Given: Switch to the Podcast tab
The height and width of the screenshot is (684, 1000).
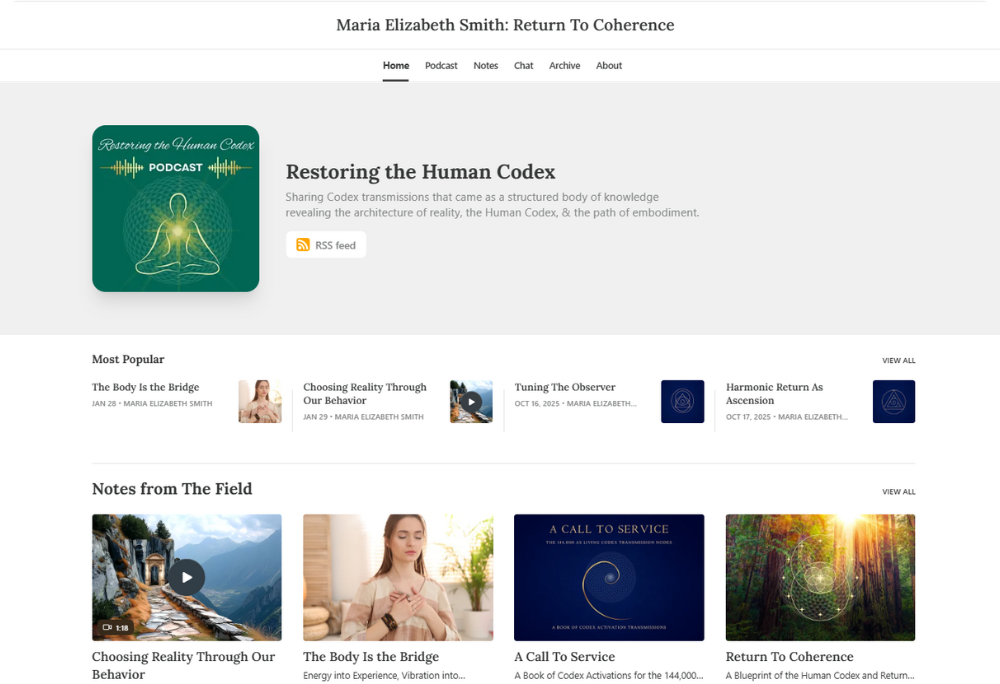Looking at the screenshot, I should [441, 65].
